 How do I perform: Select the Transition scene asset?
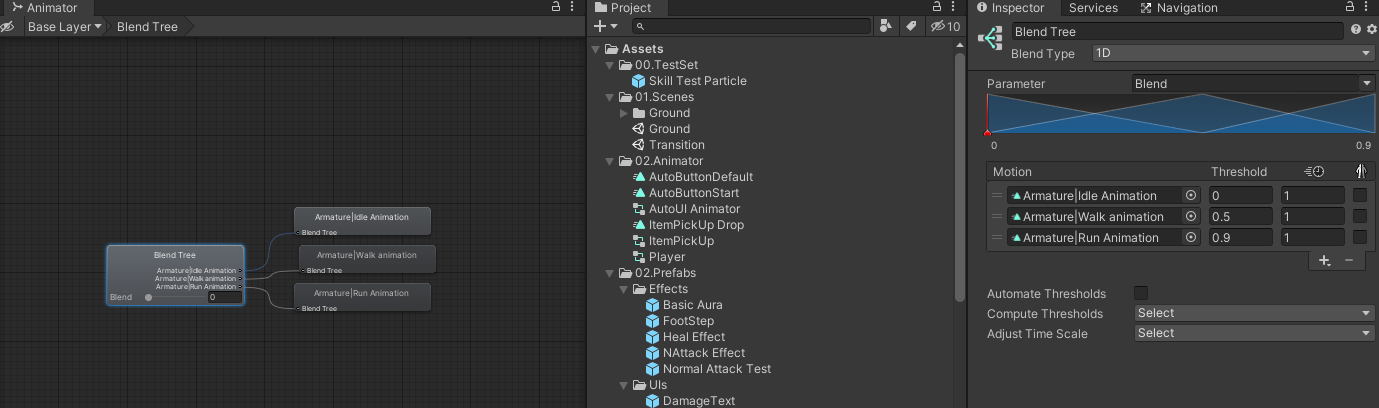pyautogui.click(x=668, y=145)
